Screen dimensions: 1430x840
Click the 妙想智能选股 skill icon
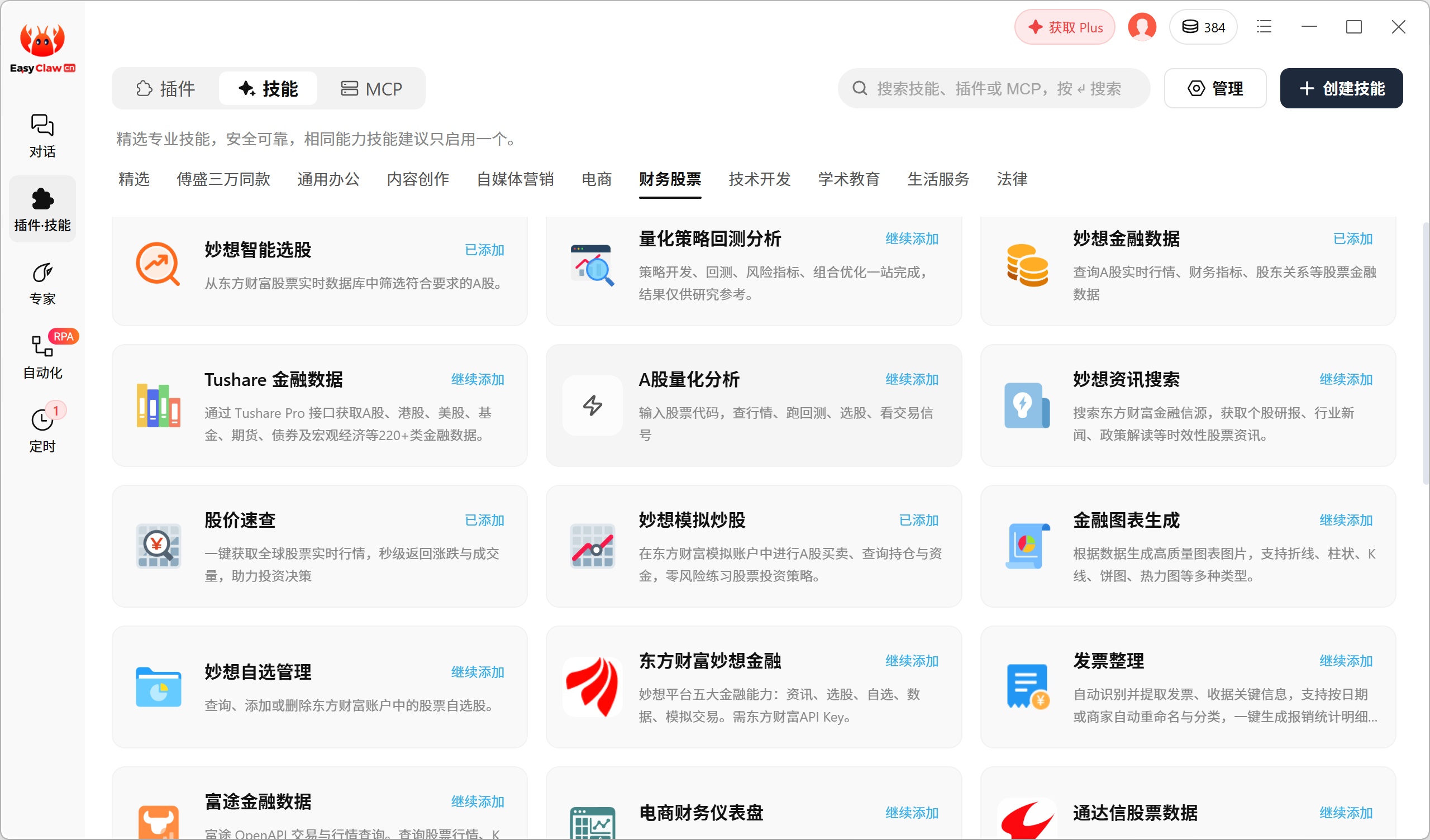[x=158, y=265]
